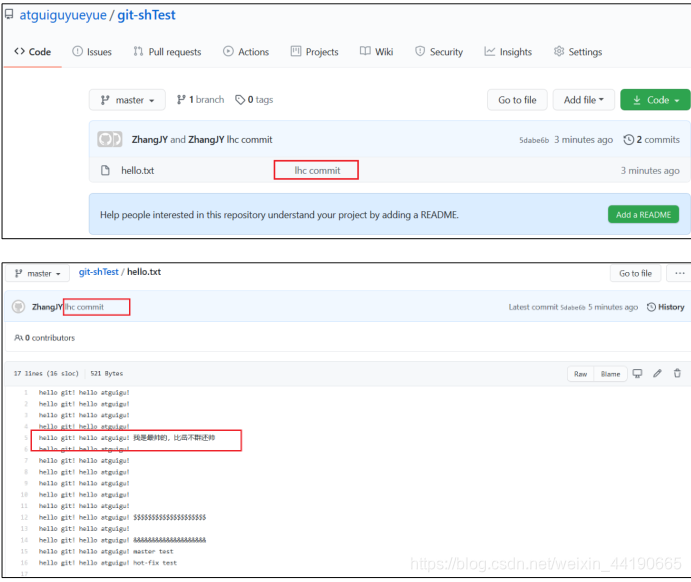The width and height of the screenshot is (691, 582).
Task: Expand the master branch dropdown in repository view
Action: pyautogui.click(x=127, y=100)
